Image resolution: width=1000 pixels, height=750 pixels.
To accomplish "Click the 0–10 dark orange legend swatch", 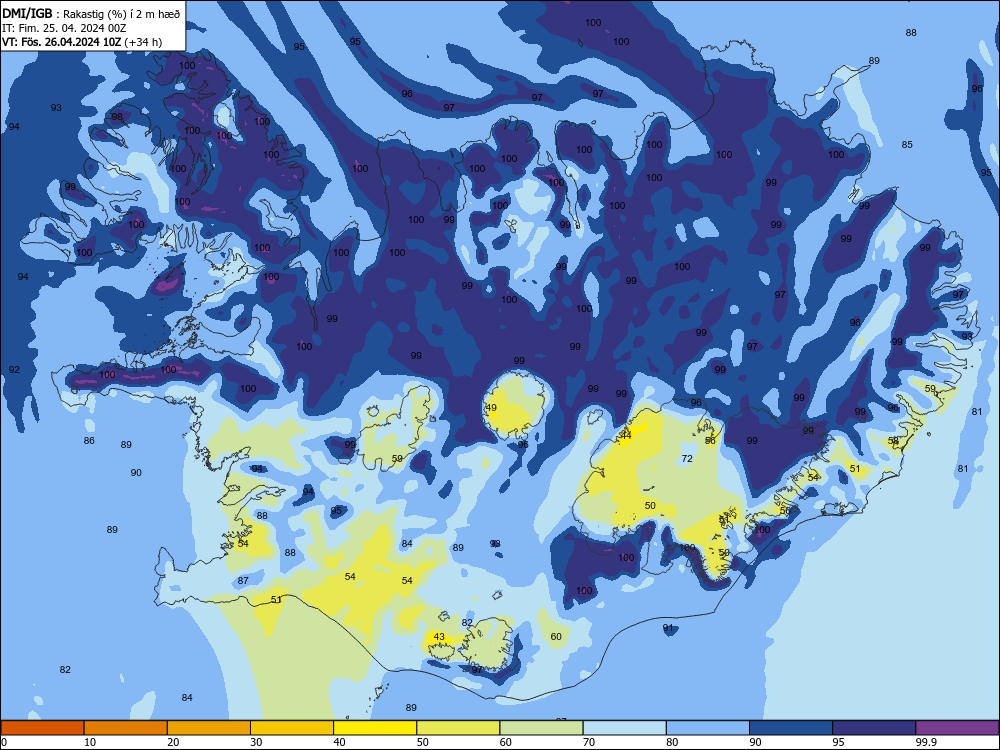I will (x=42, y=728).
